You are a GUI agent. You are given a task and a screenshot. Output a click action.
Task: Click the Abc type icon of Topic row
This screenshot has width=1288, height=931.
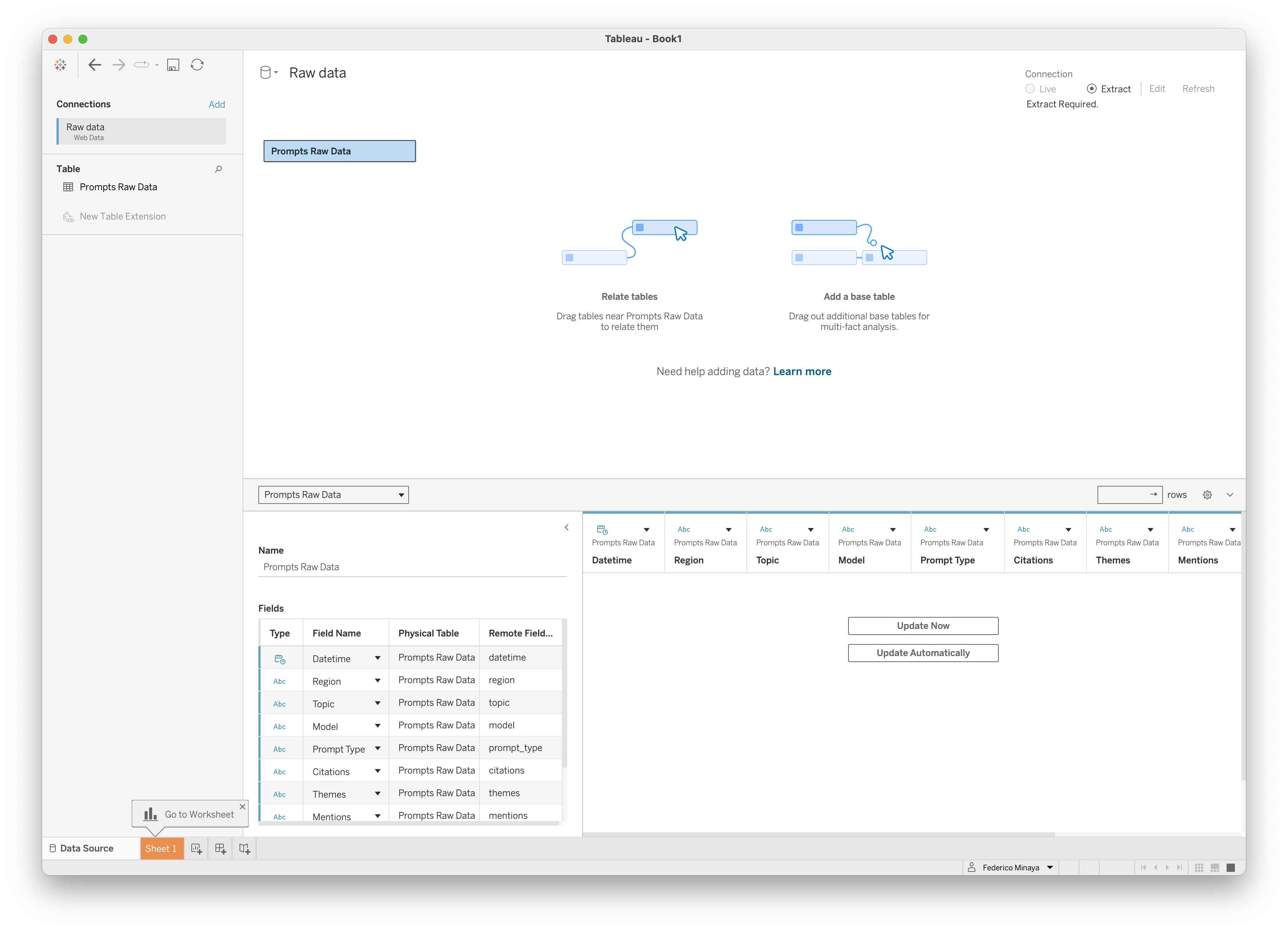coord(279,704)
